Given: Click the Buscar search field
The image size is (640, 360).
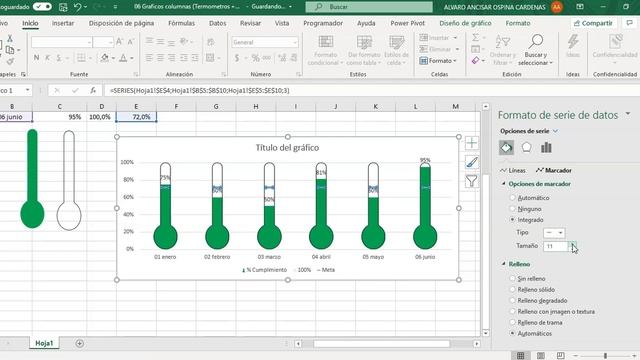Looking at the screenshot, I should tap(369, 7).
